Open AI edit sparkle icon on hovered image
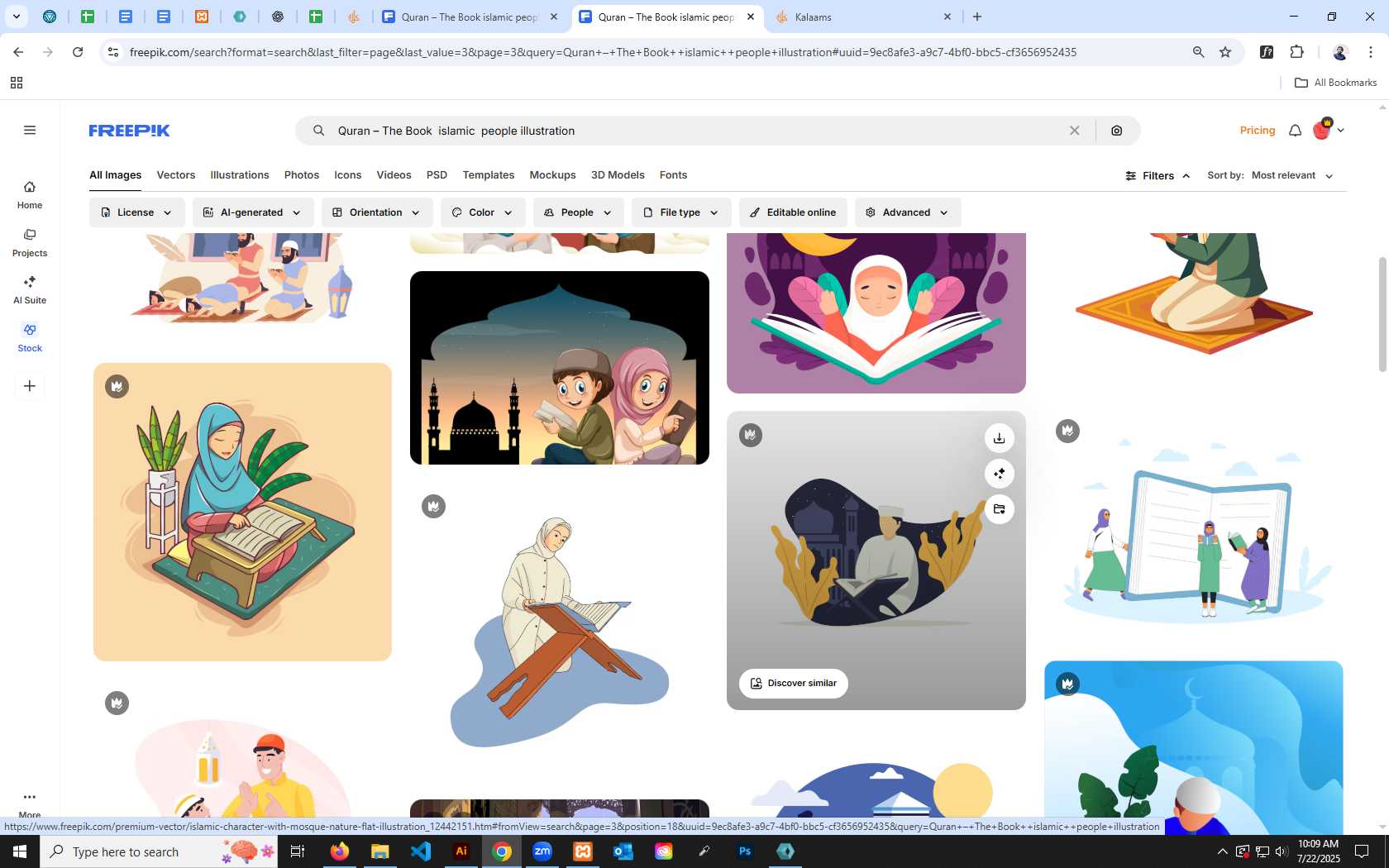1389x868 pixels. 999,474
